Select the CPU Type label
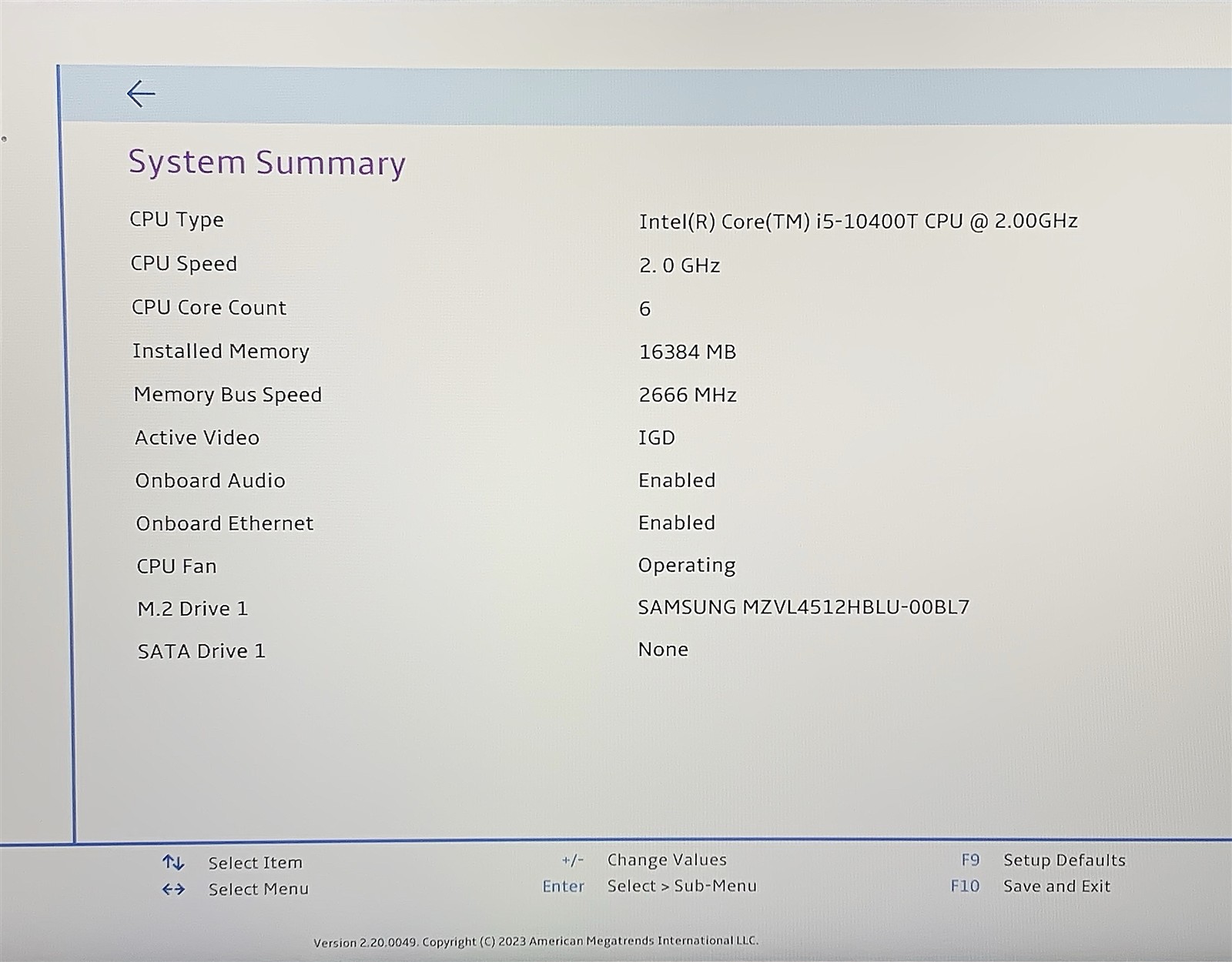The height and width of the screenshot is (962, 1232). [176, 219]
